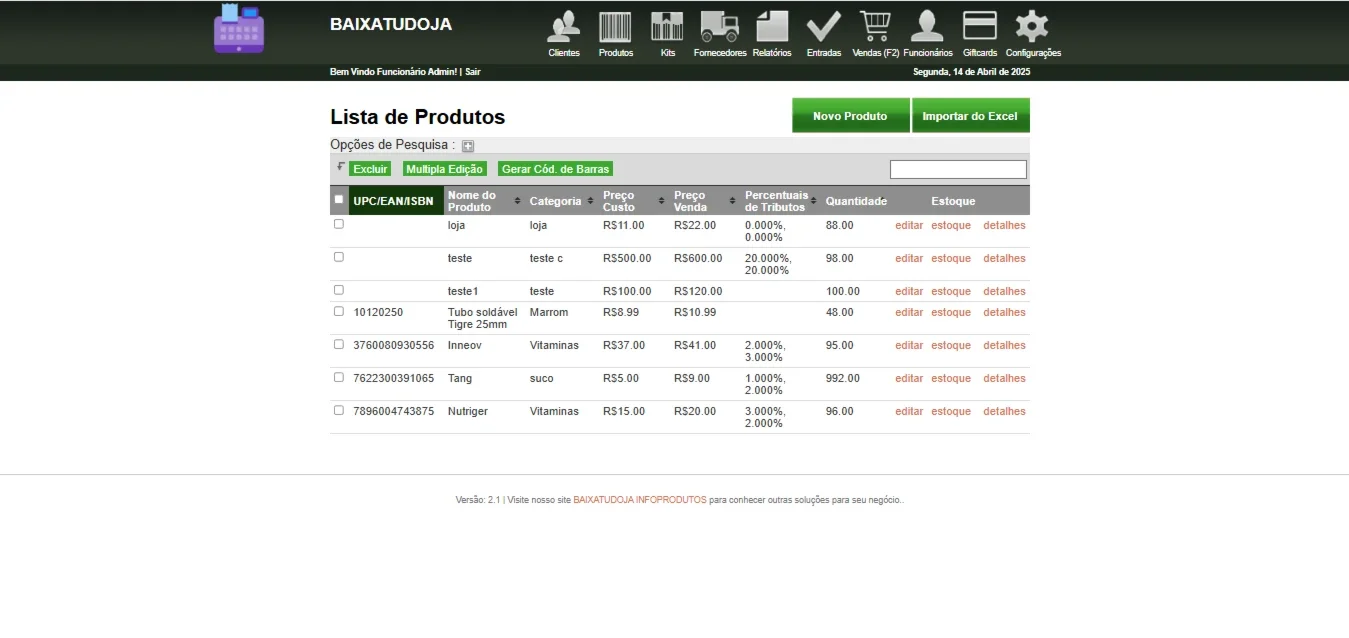Open the Fornecedores truck icon
Screen dimensions: 1349x638
coord(720,33)
